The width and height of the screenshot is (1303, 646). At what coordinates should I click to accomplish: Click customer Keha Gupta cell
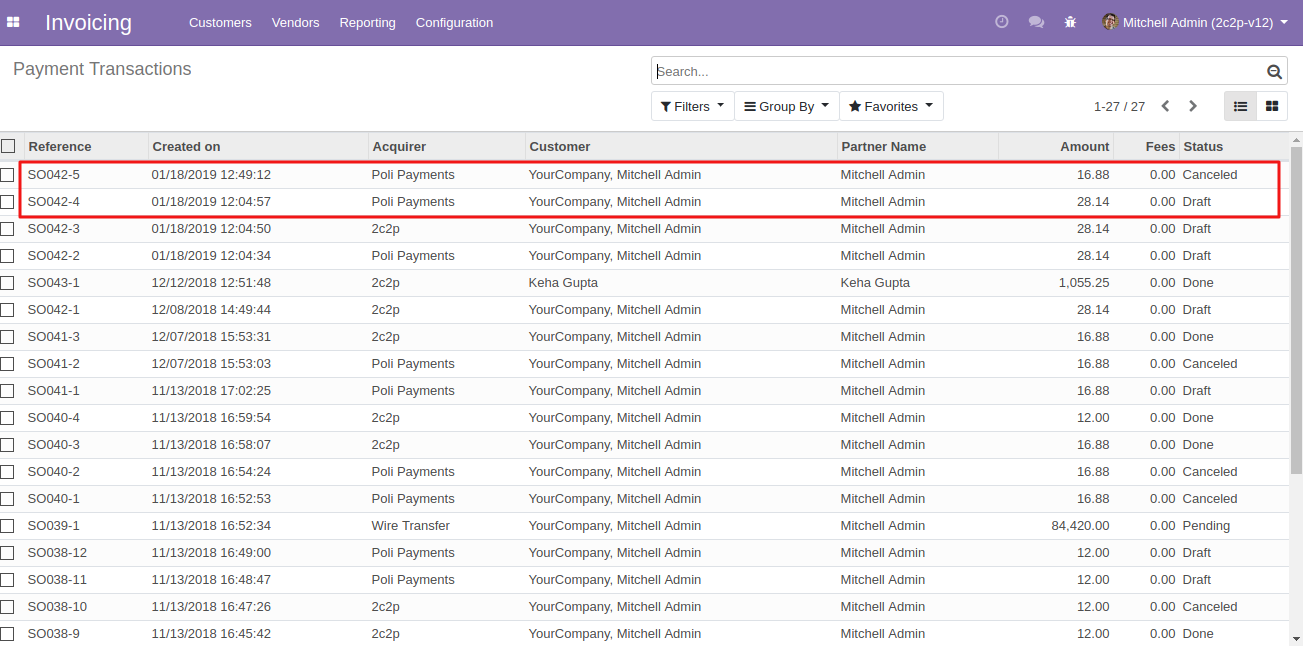[x=563, y=283]
